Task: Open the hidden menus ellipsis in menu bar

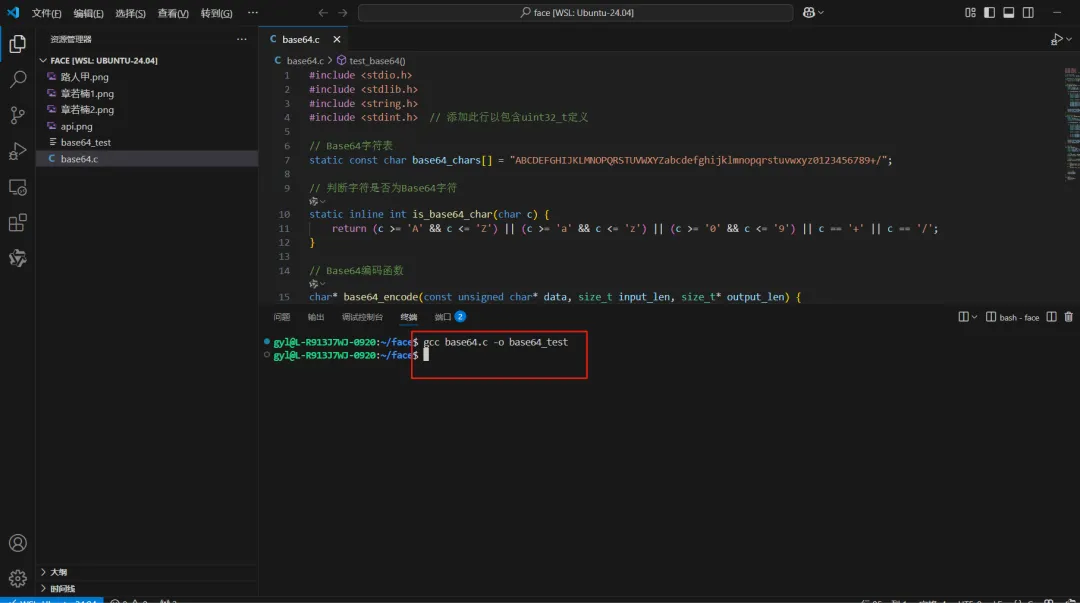Action: pyautogui.click(x=253, y=12)
